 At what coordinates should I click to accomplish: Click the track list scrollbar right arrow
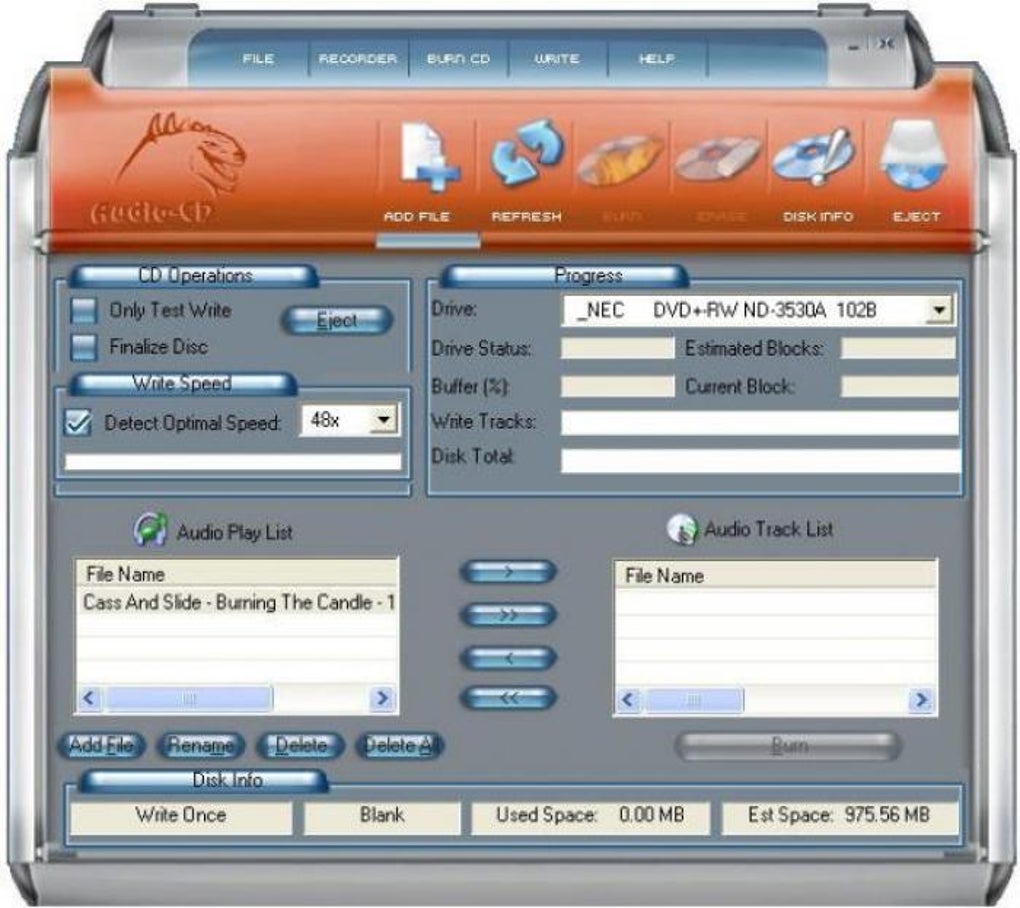[x=920, y=701]
